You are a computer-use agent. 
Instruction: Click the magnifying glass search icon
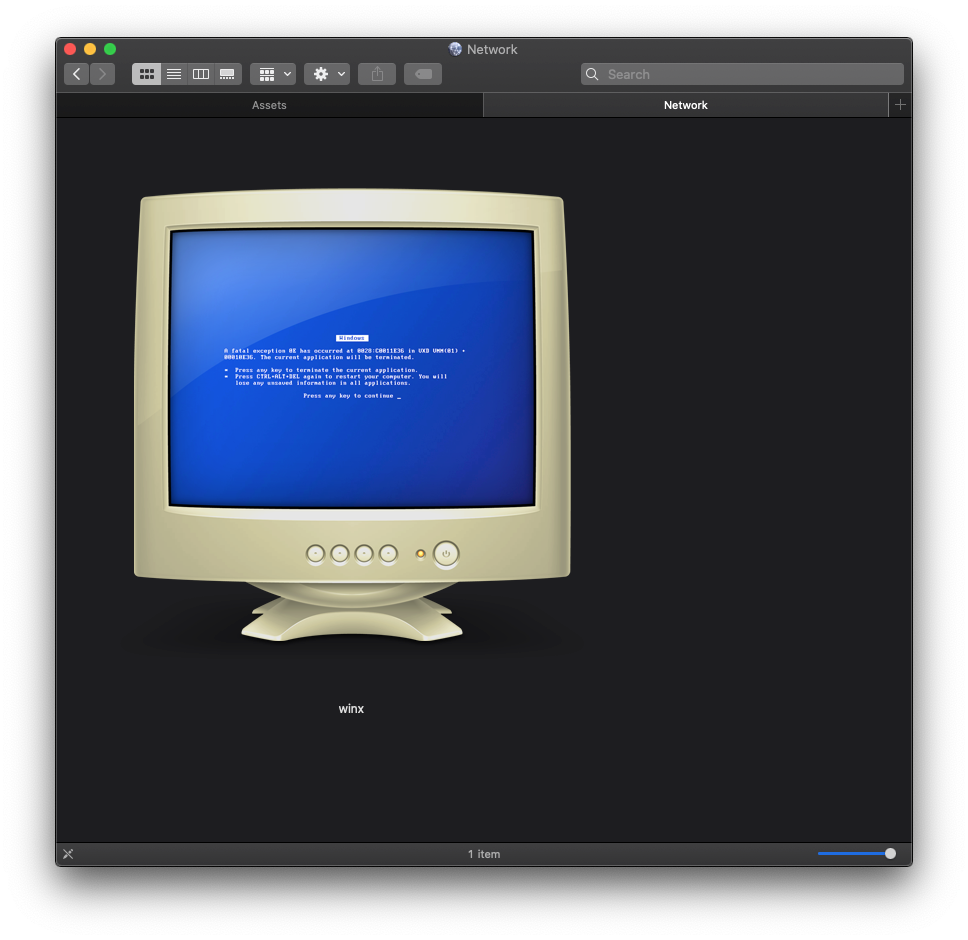[592, 74]
